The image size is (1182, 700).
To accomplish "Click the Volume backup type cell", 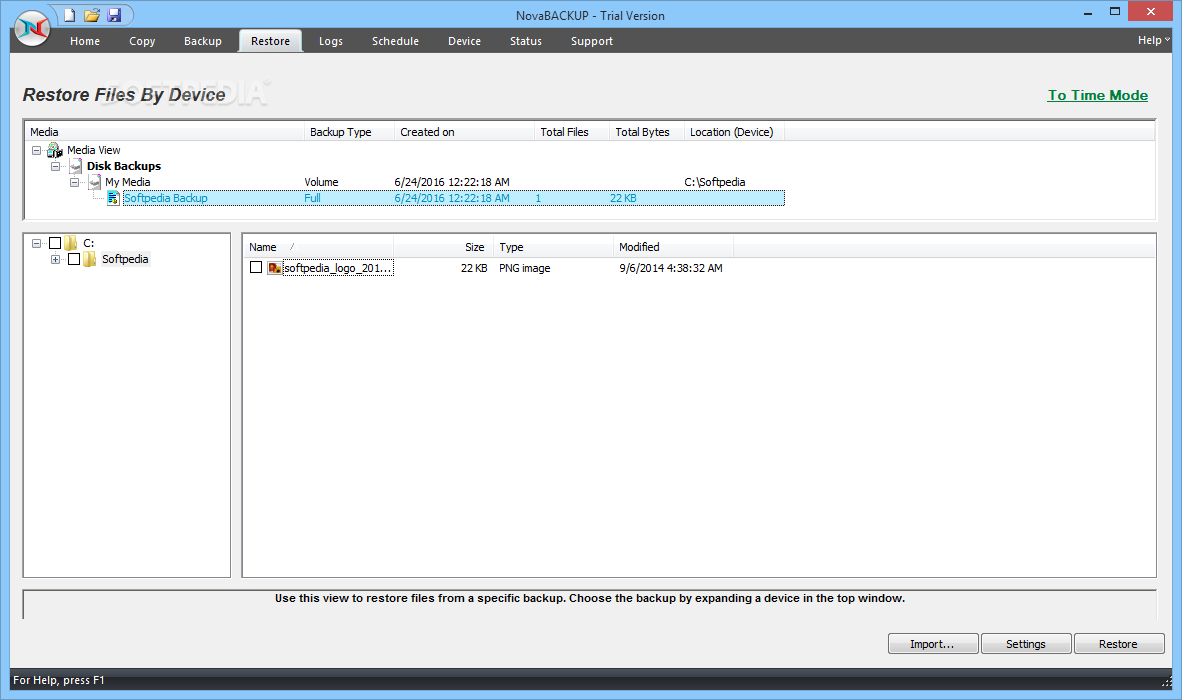I will tap(321, 182).
